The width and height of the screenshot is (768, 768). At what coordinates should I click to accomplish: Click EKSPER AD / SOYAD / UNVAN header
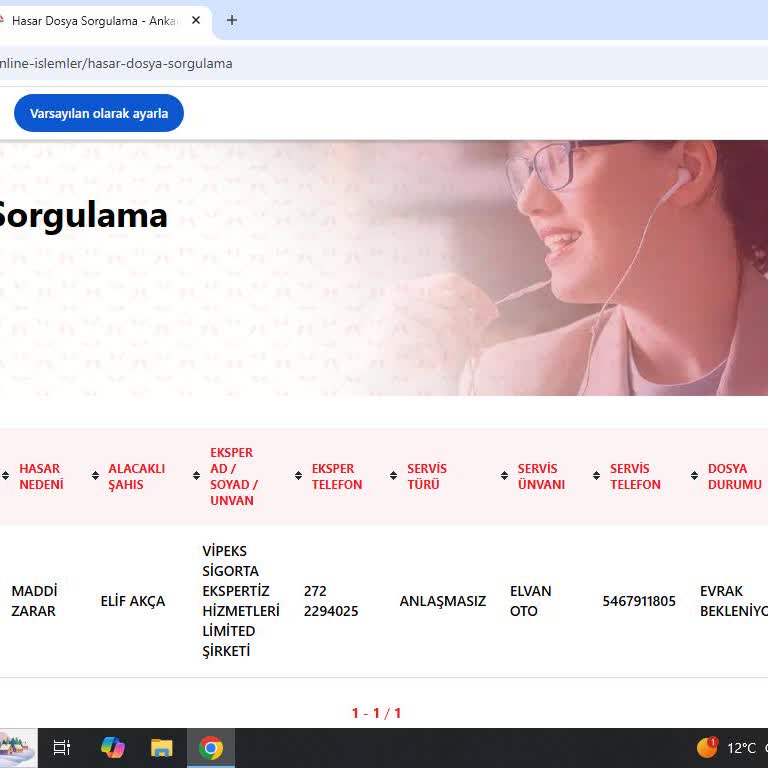click(234, 476)
